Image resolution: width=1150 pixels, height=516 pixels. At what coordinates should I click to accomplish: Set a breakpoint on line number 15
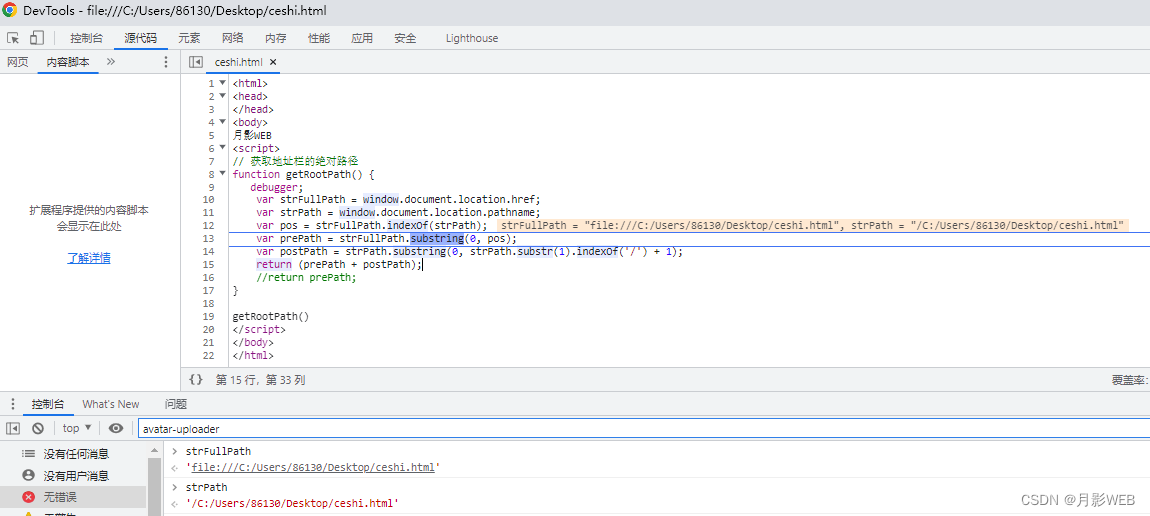[x=208, y=265]
